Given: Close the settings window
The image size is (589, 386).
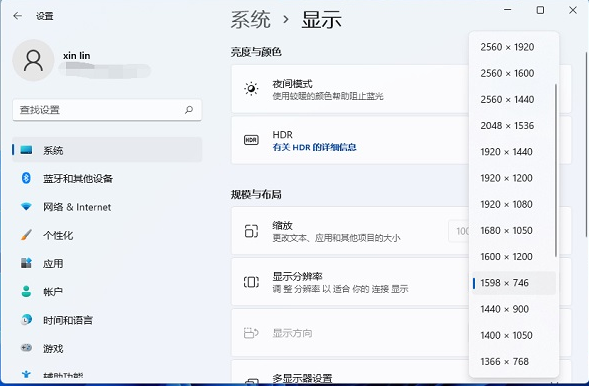Looking at the screenshot, I should [573, 10].
